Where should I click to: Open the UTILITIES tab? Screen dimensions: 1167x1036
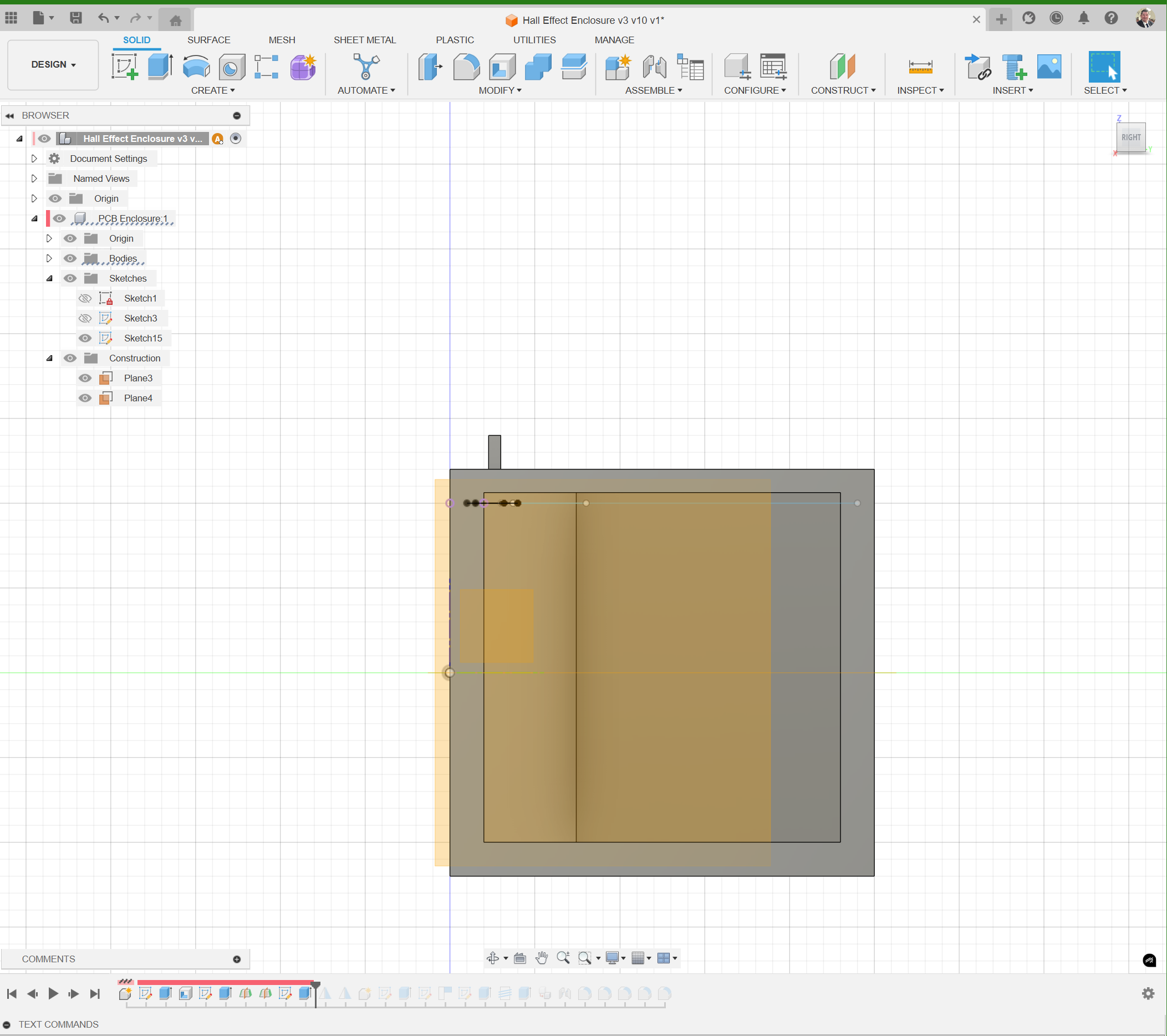tap(534, 39)
